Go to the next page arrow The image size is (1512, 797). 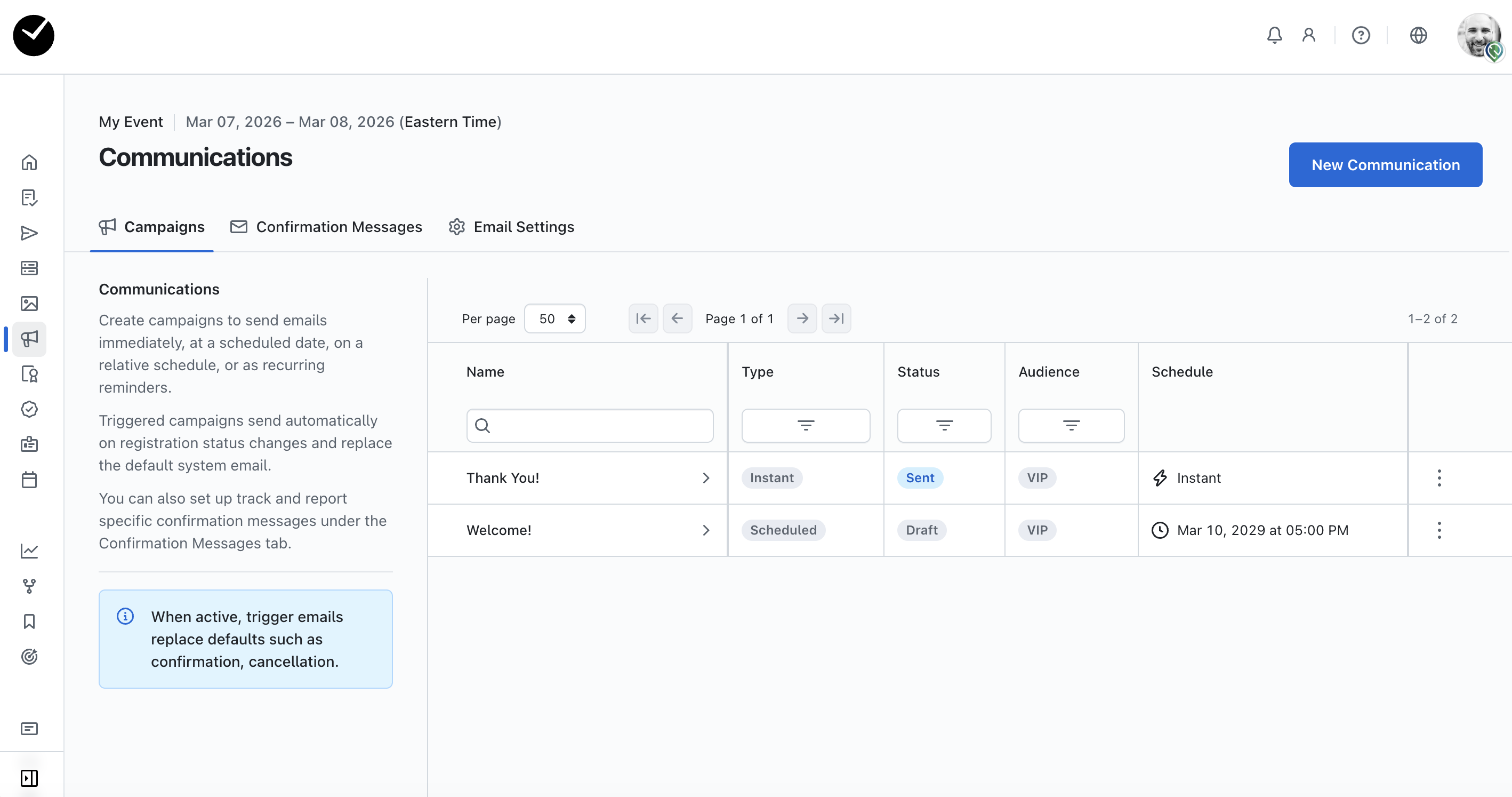(x=802, y=318)
